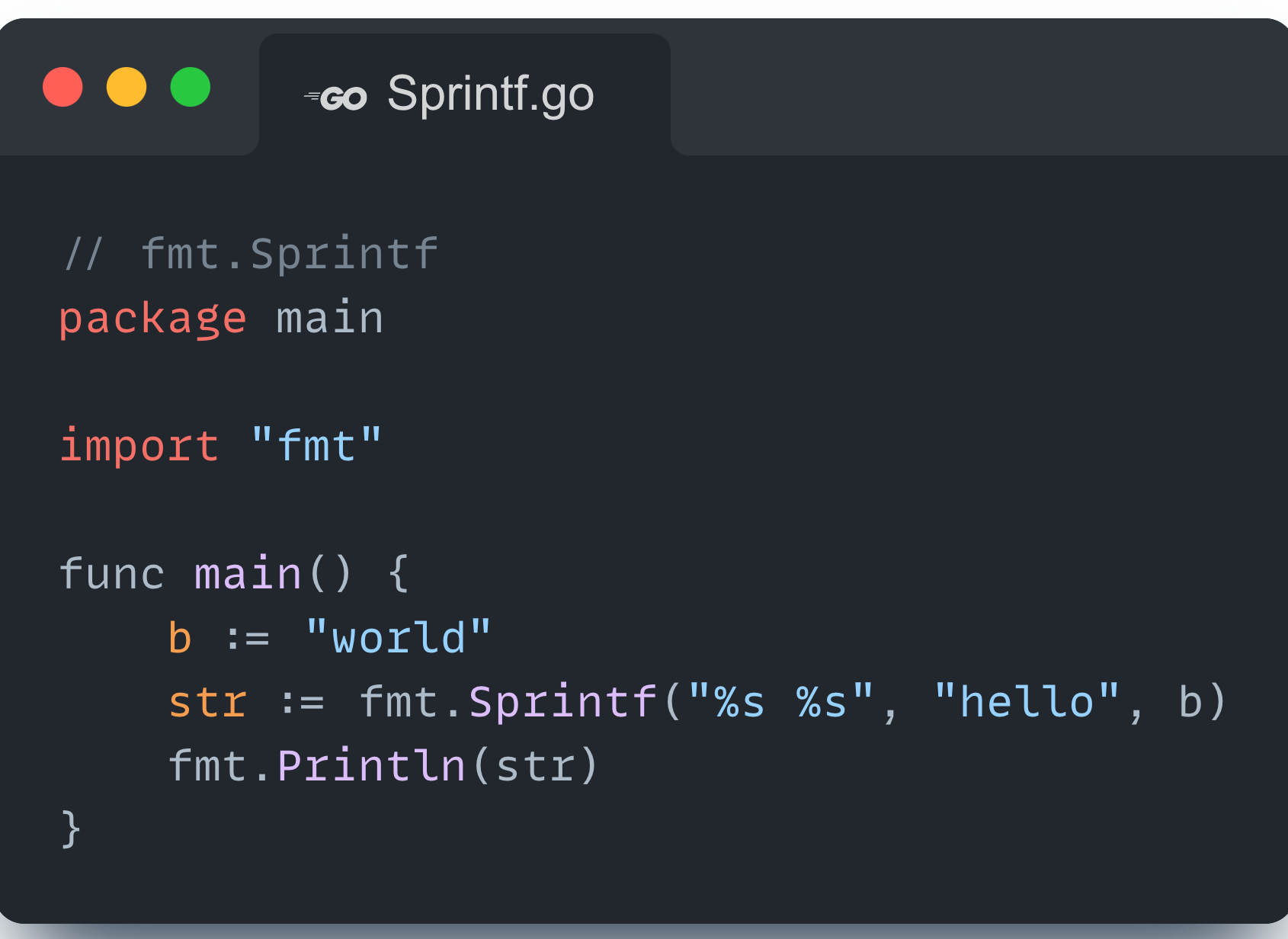This screenshot has height=939, width=1288.
Task: Click the Println method call
Action: click(371, 766)
